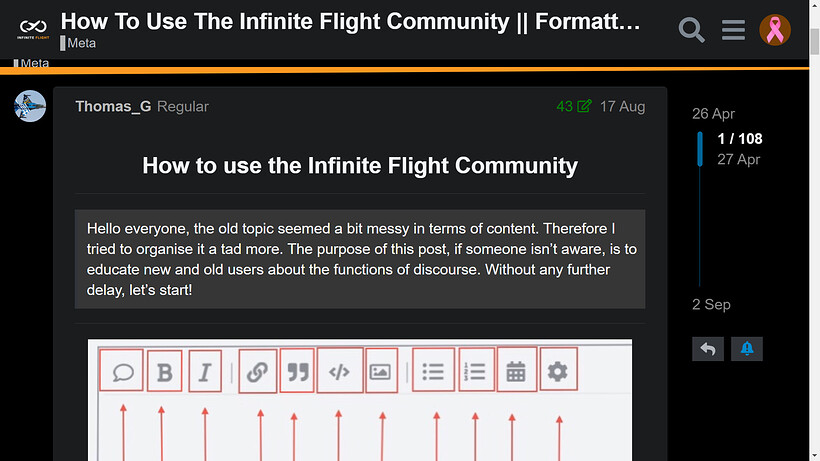Open the Thomas_G username link
Viewport: 820px width, 461px height.
click(113, 107)
